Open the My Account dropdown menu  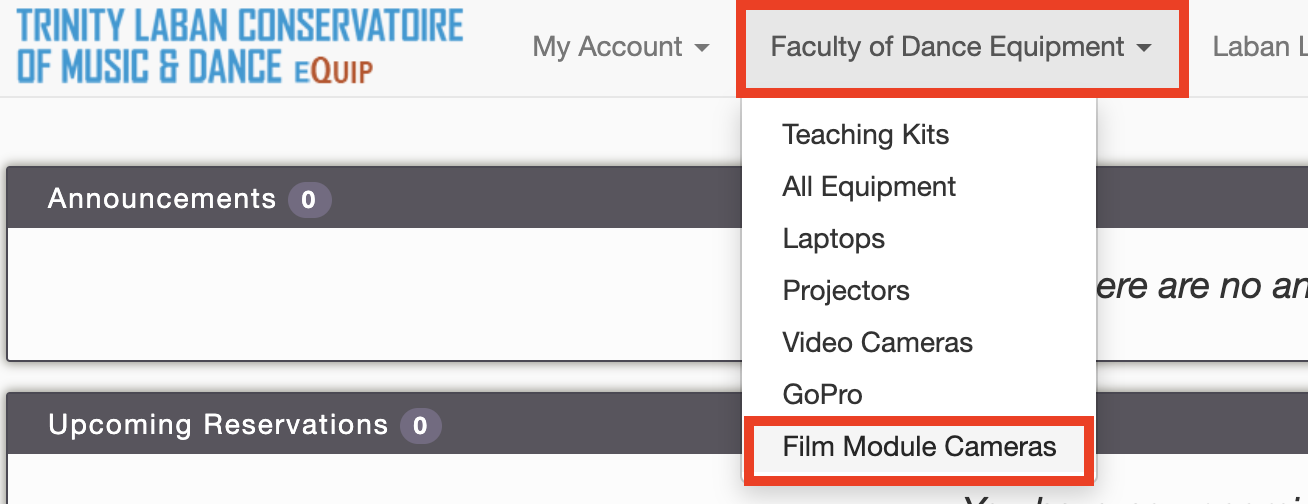tap(621, 47)
